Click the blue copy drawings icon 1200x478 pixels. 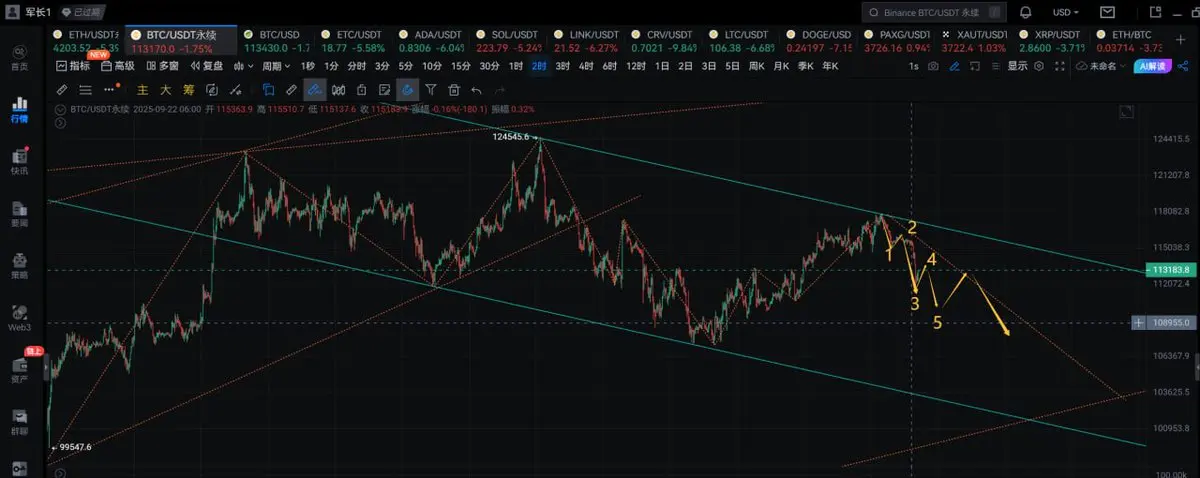coord(268,89)
